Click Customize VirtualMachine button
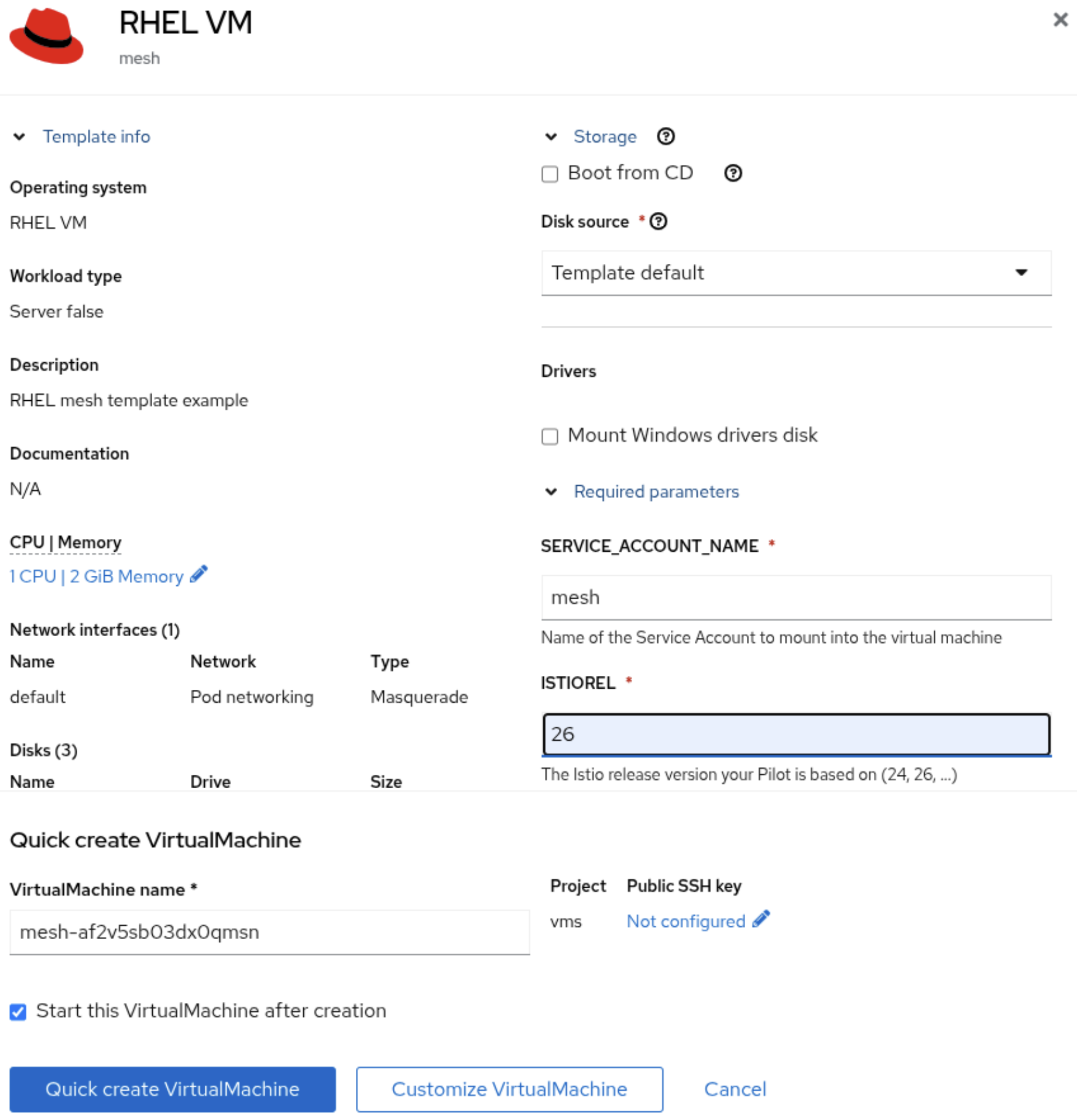This screenshot has height=1120, width=1077. [509, 1089]
